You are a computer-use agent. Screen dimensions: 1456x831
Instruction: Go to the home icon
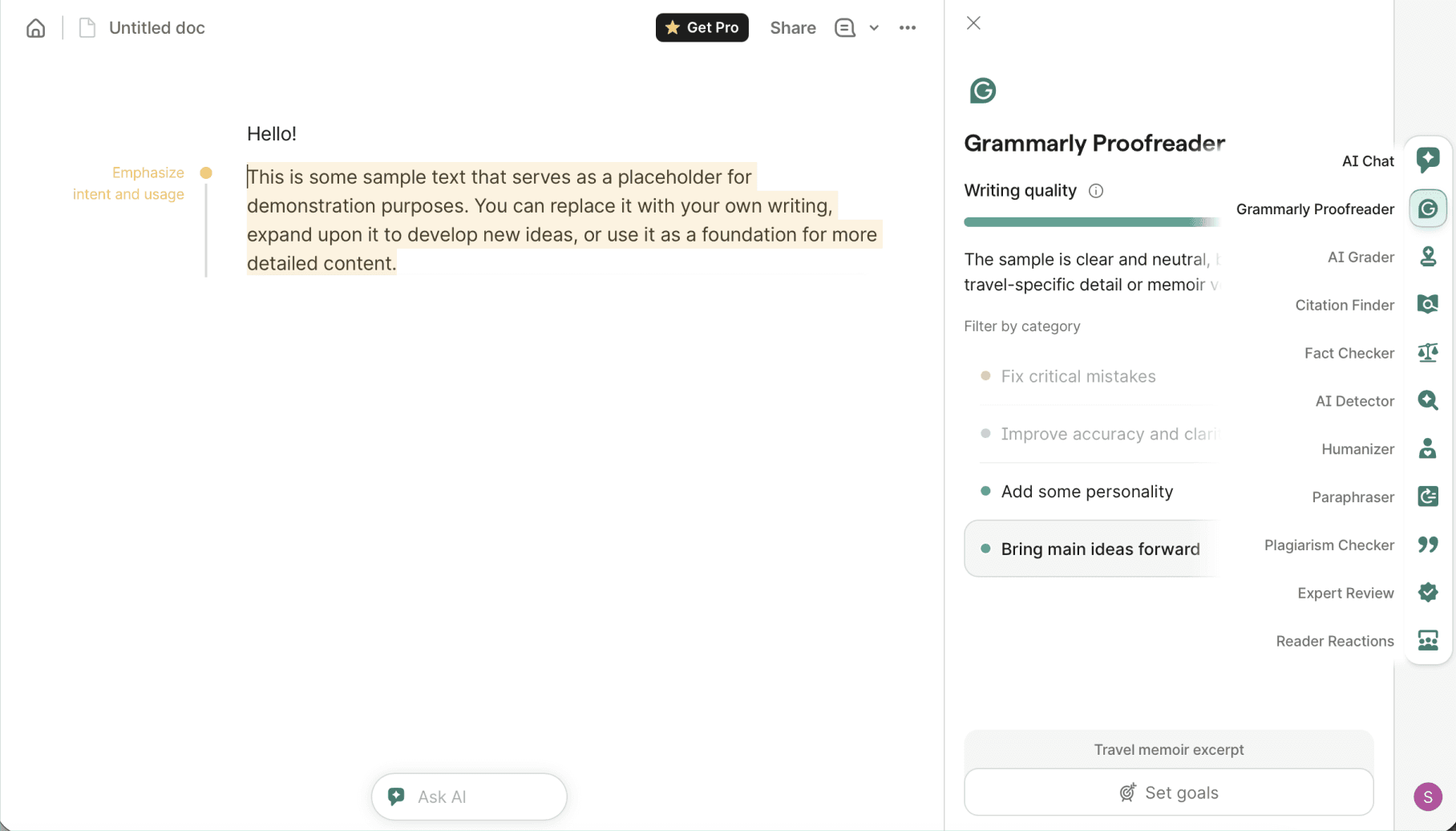point(35,28)
